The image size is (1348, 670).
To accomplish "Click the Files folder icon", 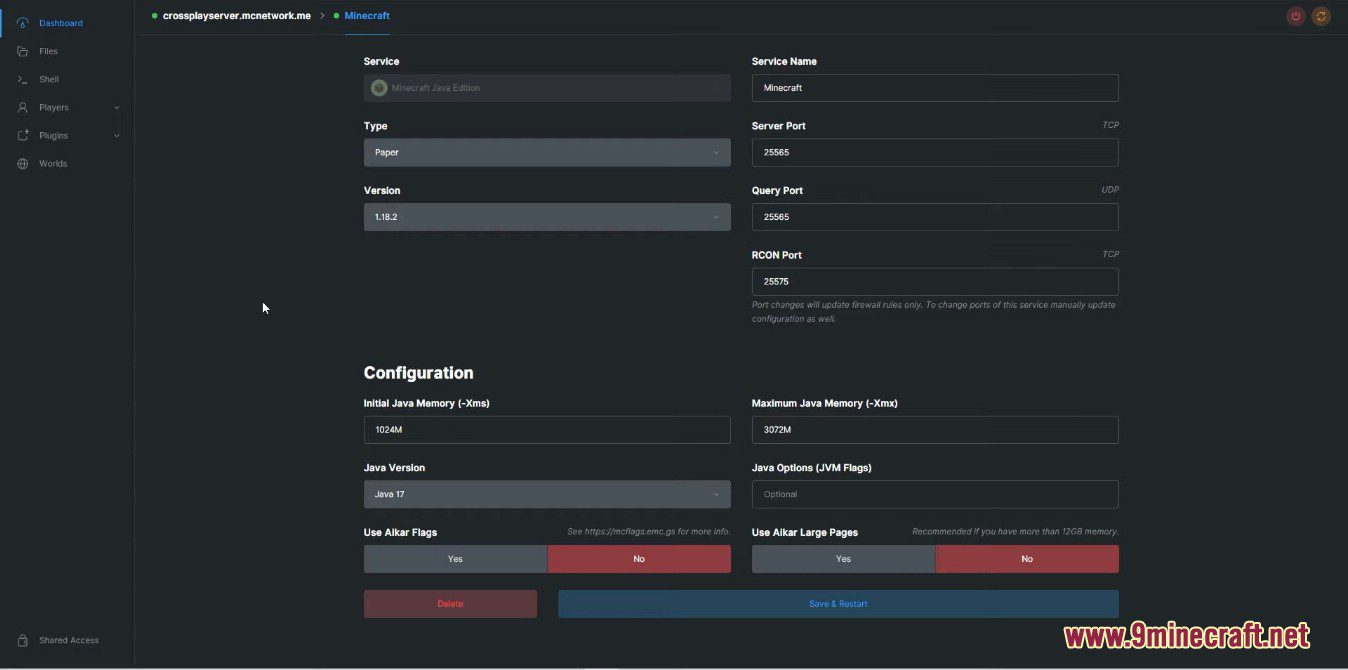I will (23, 51).
